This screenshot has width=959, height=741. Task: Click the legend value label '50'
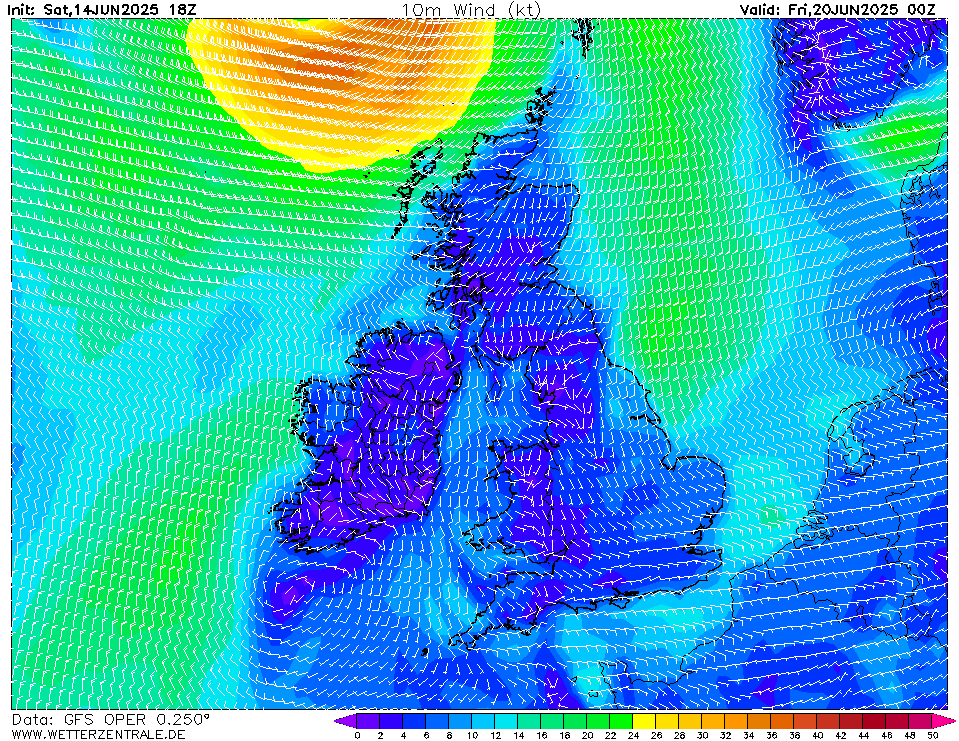933,735
